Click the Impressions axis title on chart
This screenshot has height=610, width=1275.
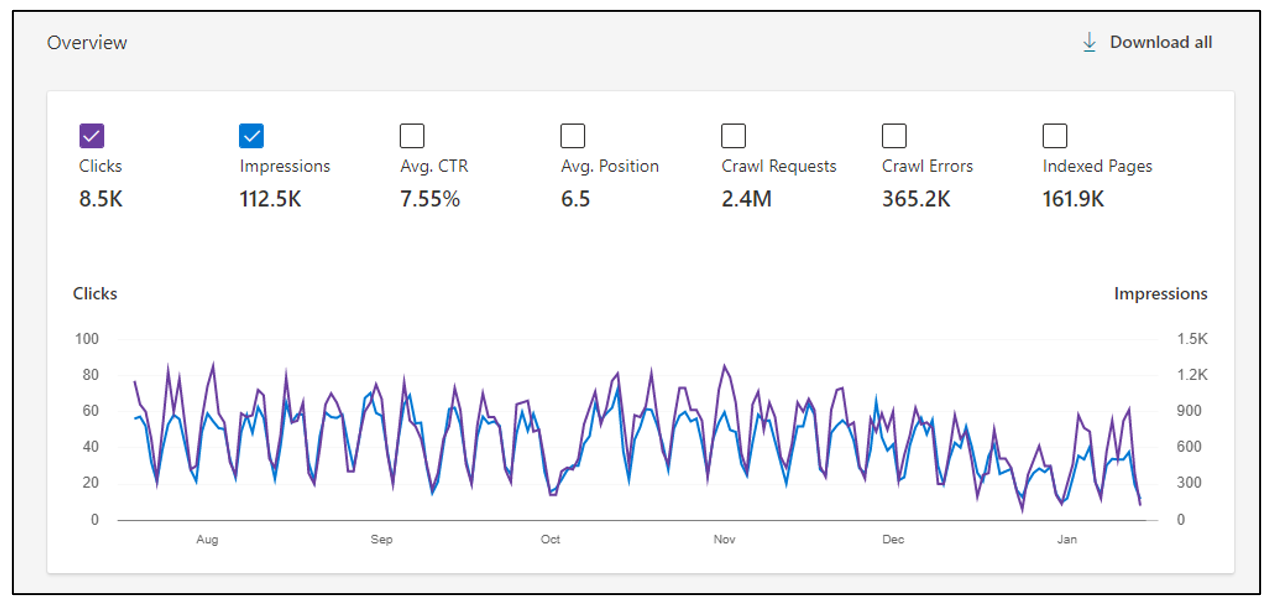click(x=1161, y=294)
